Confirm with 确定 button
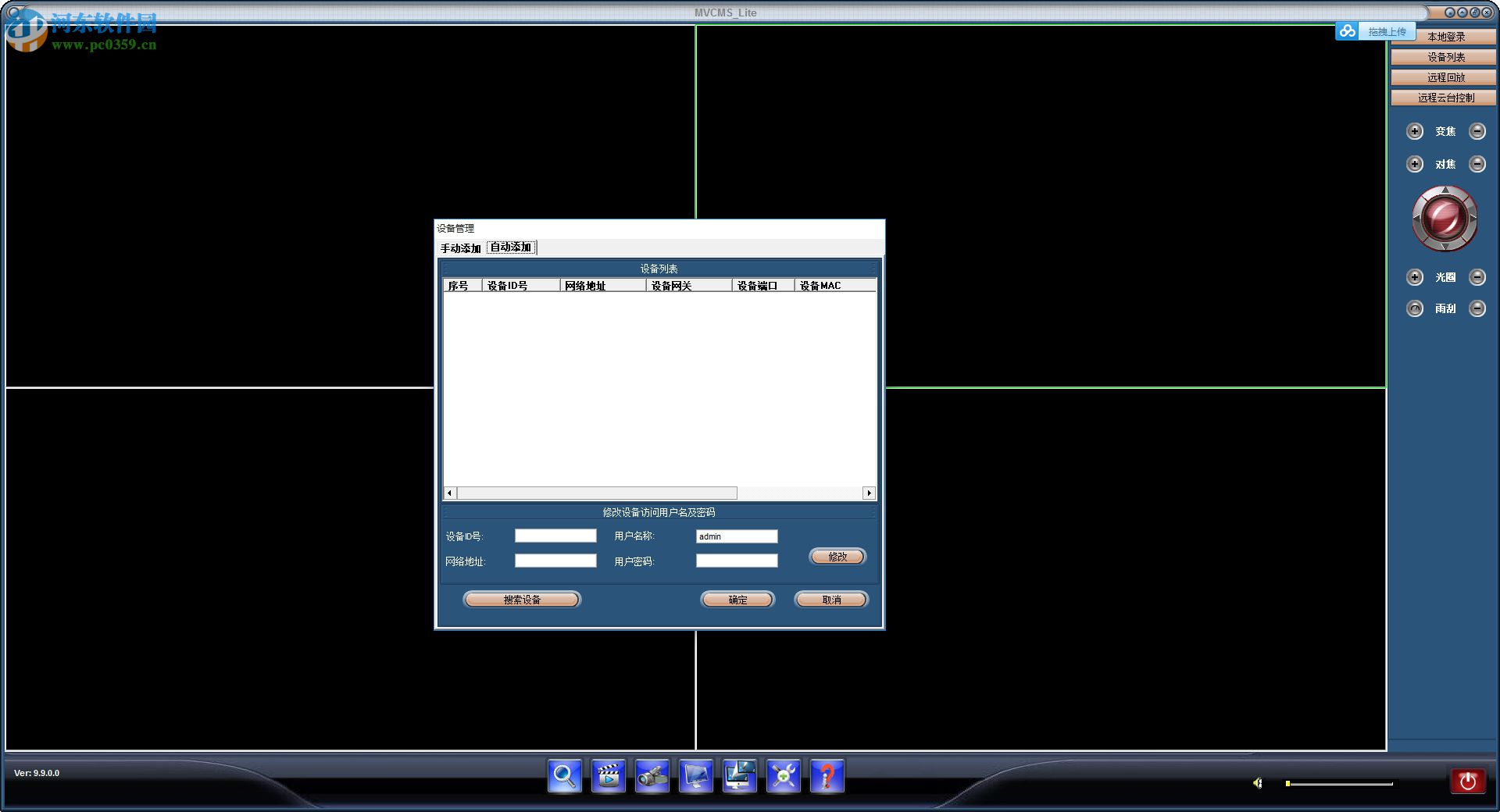Image resolution: width=1500 pixels, height=812 pixels. (737, 600)
